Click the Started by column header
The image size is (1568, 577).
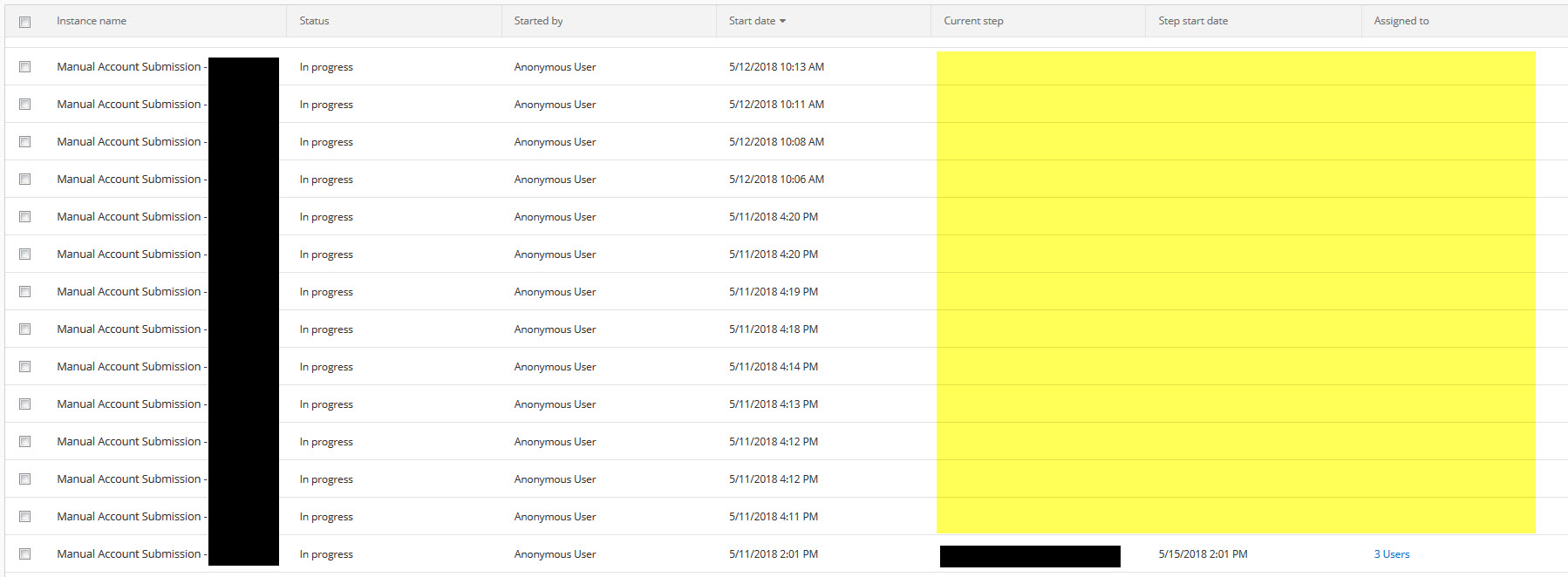coord(538,21)
